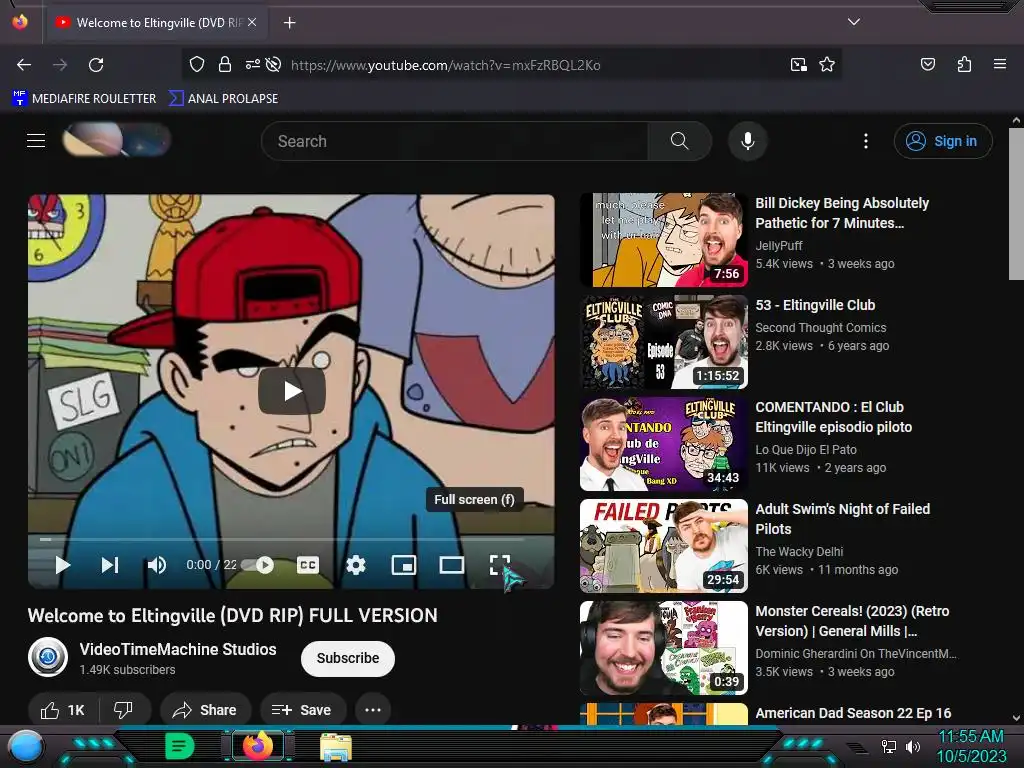The height and width of the screenshot is (768, 1024).
Task: Open the extensions puzzle icon
Action: [964, 64]
